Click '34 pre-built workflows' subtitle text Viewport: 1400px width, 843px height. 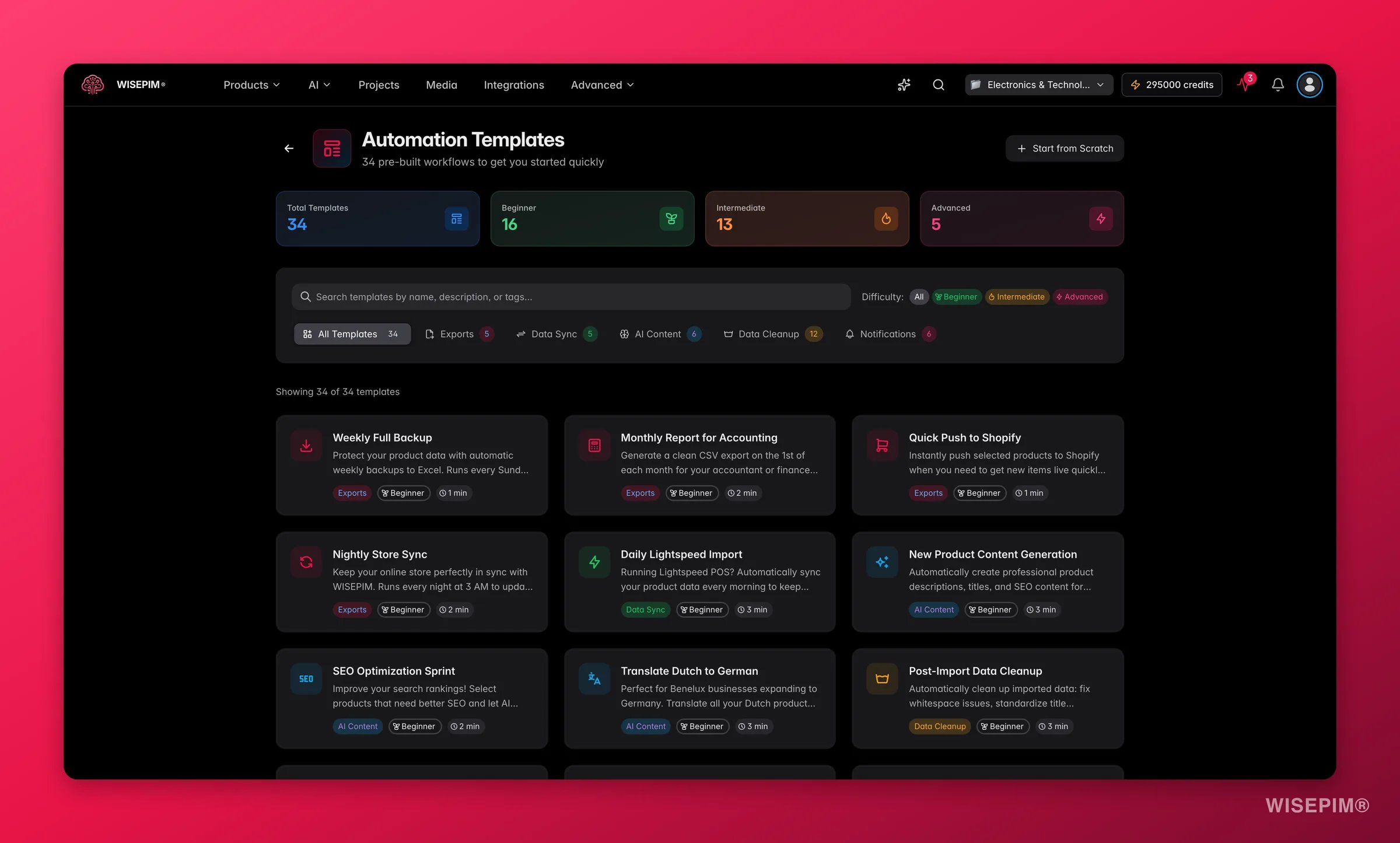[x=483, y=162]
